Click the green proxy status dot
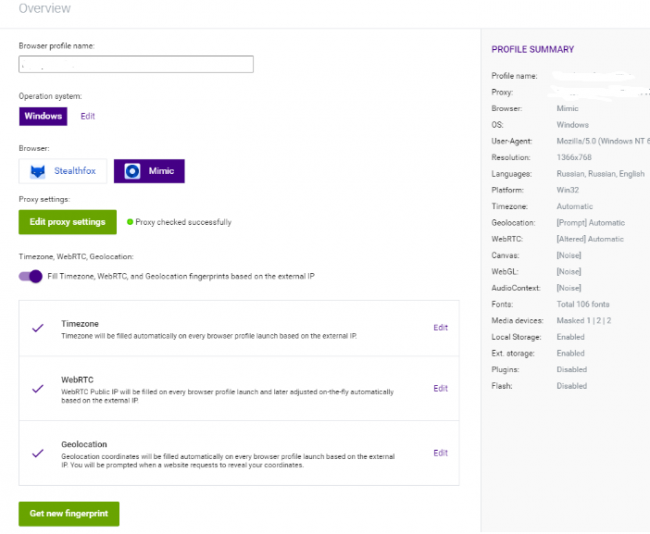This screenshot has height=534, width=650. click(x=130, y=222)
